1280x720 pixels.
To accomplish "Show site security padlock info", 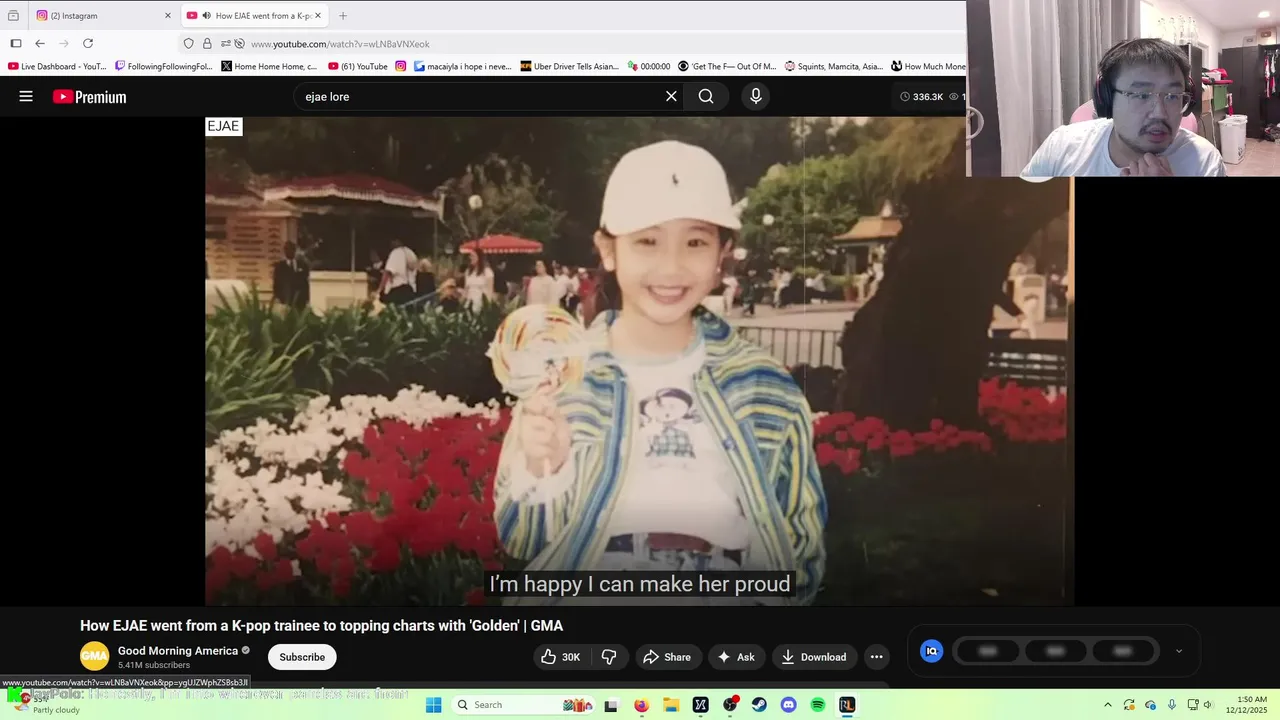I will coord(207,43).
